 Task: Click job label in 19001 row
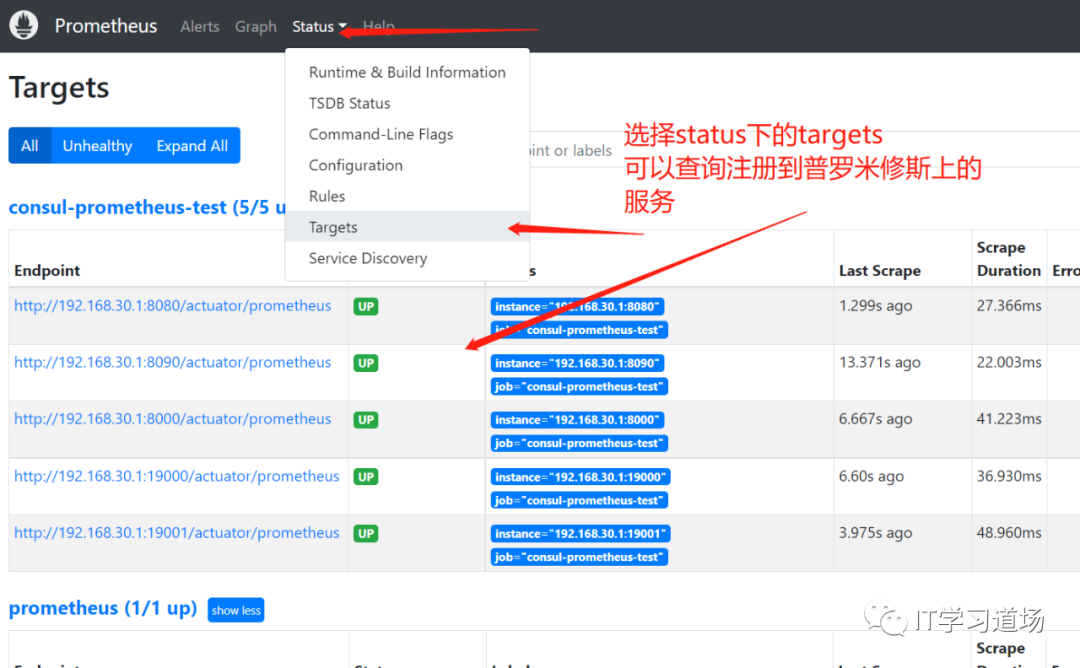[579, 556]
